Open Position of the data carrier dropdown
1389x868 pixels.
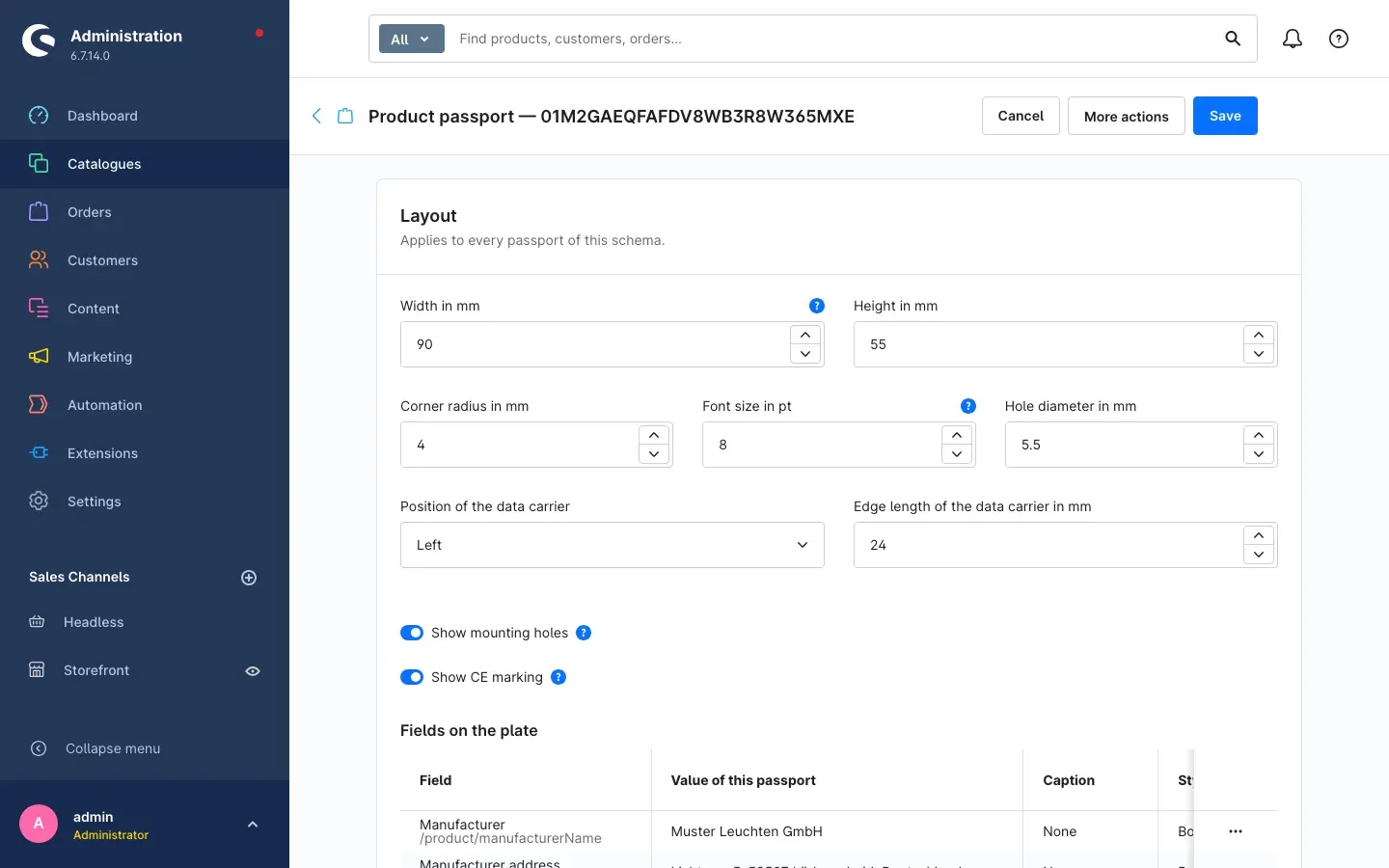[x=613, y=545]
